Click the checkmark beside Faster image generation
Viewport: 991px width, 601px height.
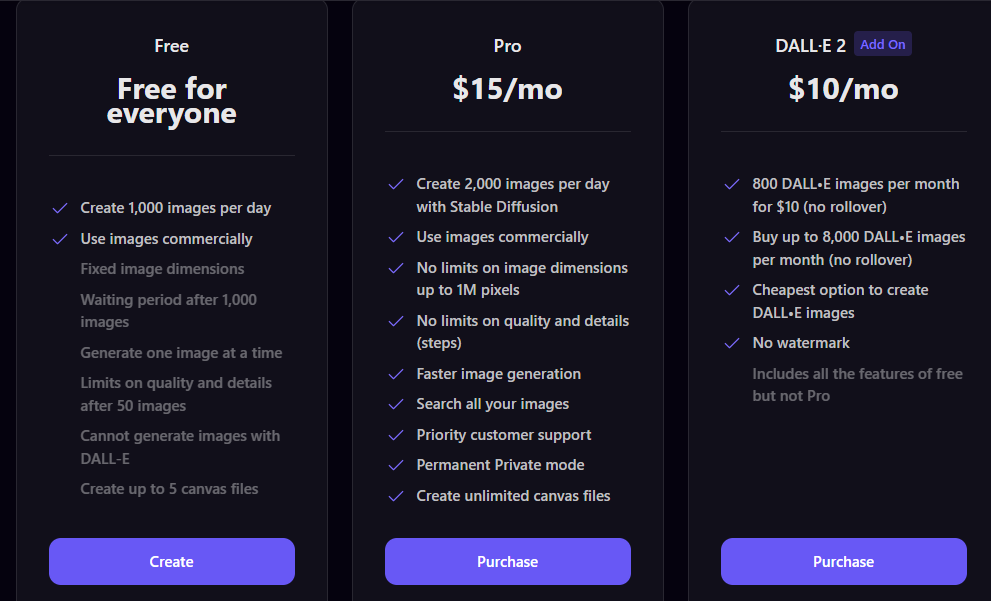click(x=396, y=374)
